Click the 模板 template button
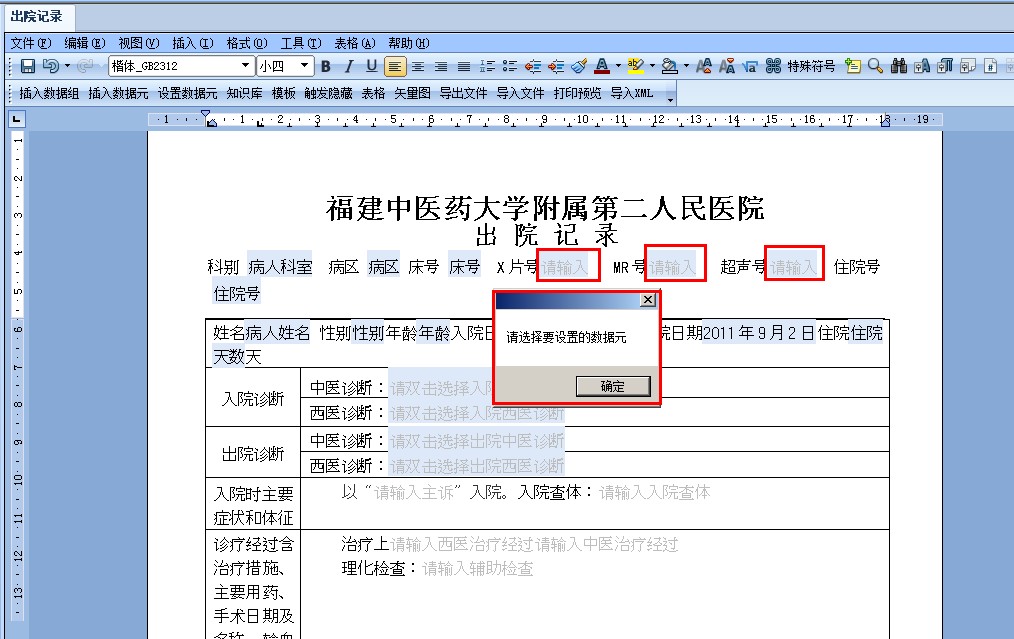Viewport: 1014px width, 639px height. point(283,94)
